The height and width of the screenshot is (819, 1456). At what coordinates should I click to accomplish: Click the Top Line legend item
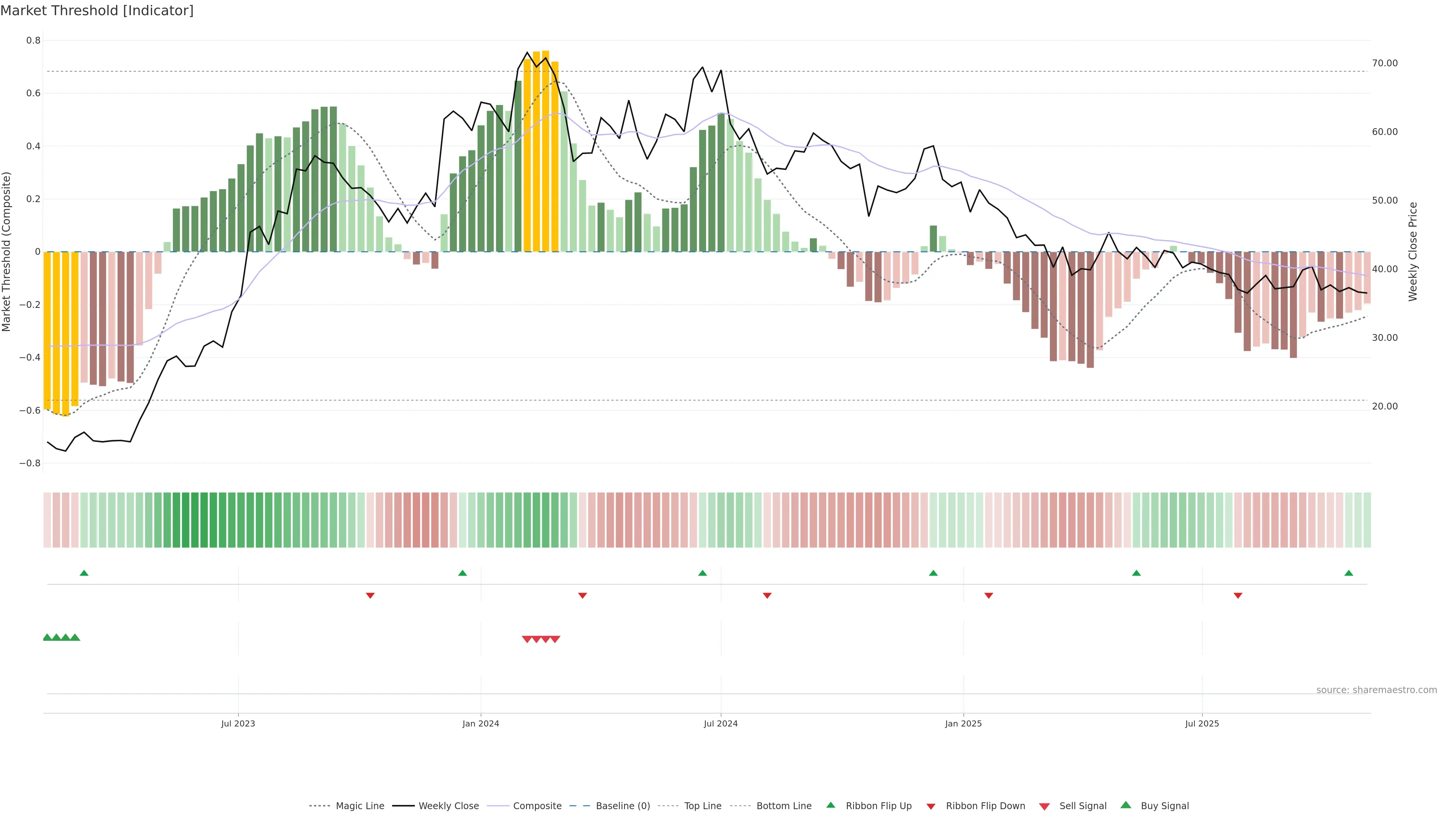click(x=703, y=806)
